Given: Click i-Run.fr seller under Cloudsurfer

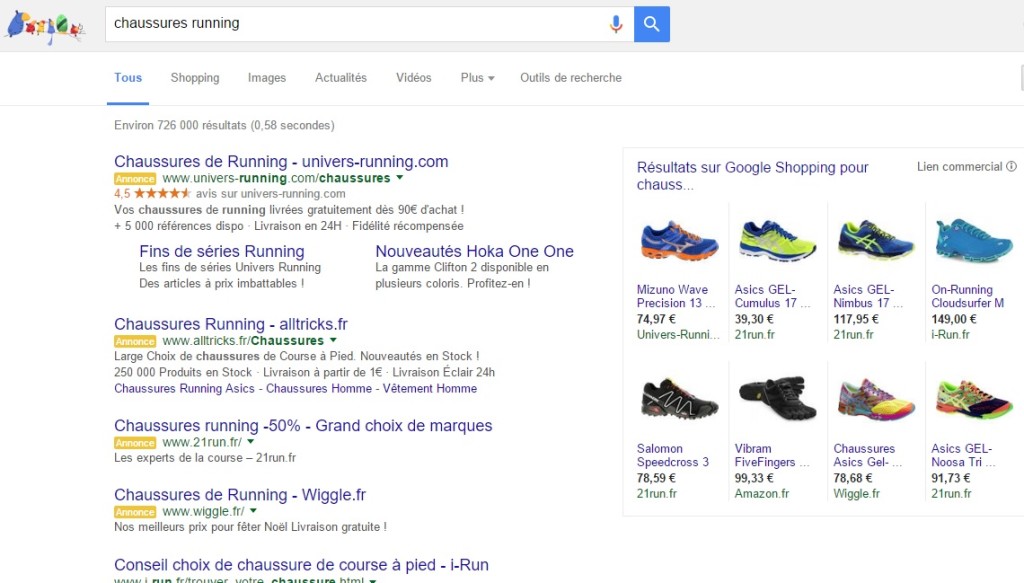Looking at the screenshot, I should [x=950, y=335].
